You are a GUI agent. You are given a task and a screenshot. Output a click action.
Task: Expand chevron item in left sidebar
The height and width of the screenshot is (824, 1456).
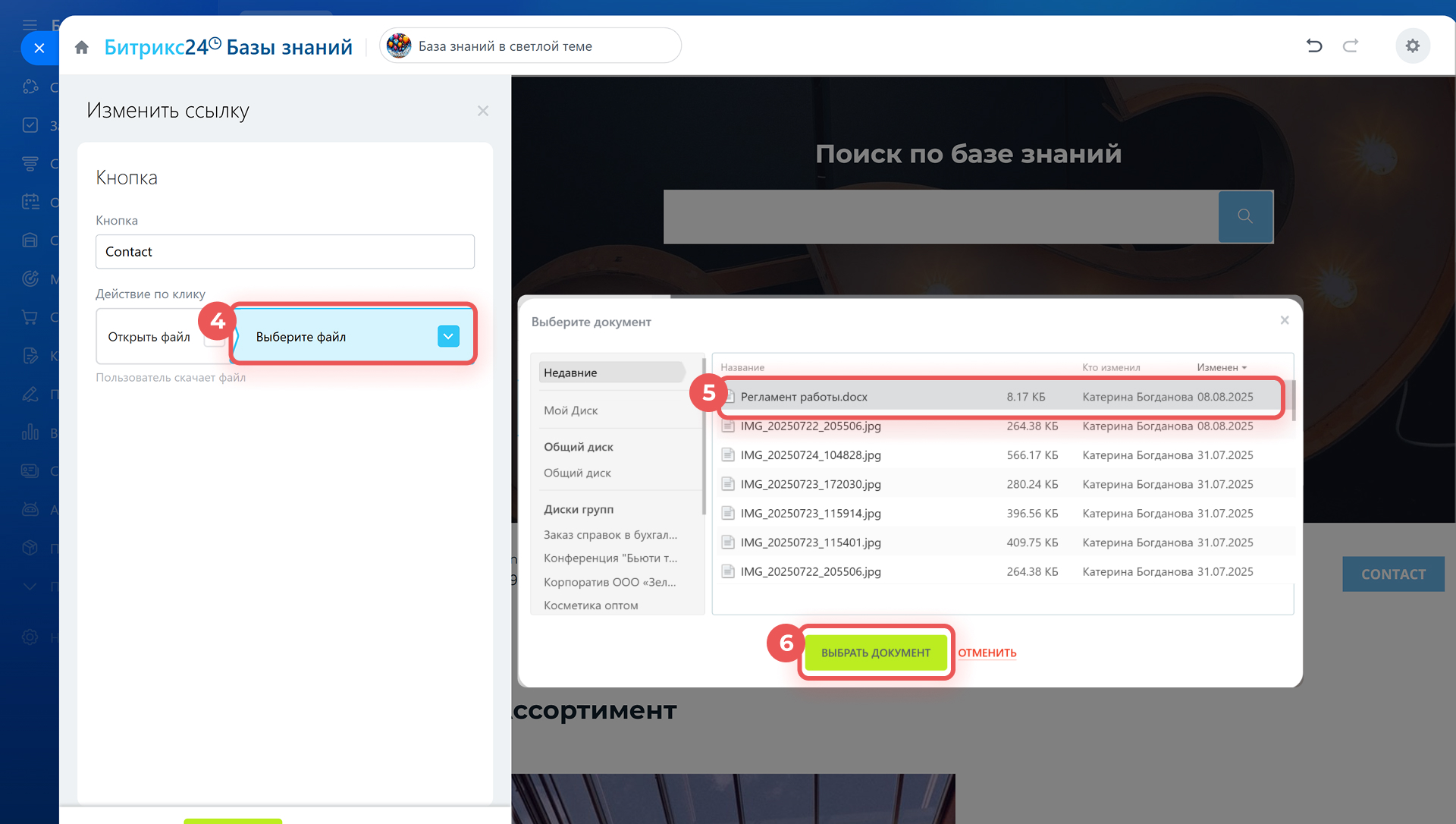[30, 586]
